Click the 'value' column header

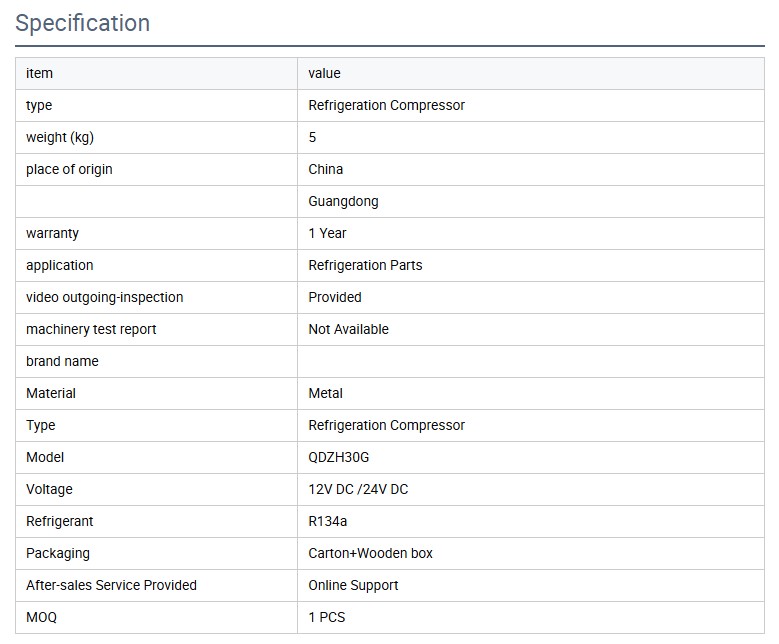[x=324, y=73]
